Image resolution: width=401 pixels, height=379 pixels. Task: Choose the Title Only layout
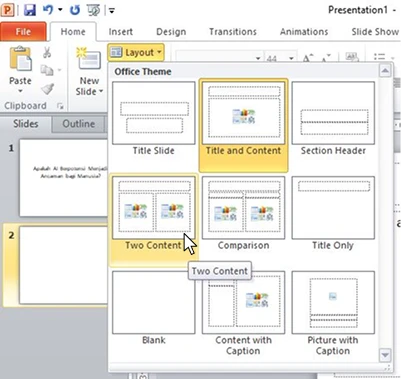tap(333, 213)
